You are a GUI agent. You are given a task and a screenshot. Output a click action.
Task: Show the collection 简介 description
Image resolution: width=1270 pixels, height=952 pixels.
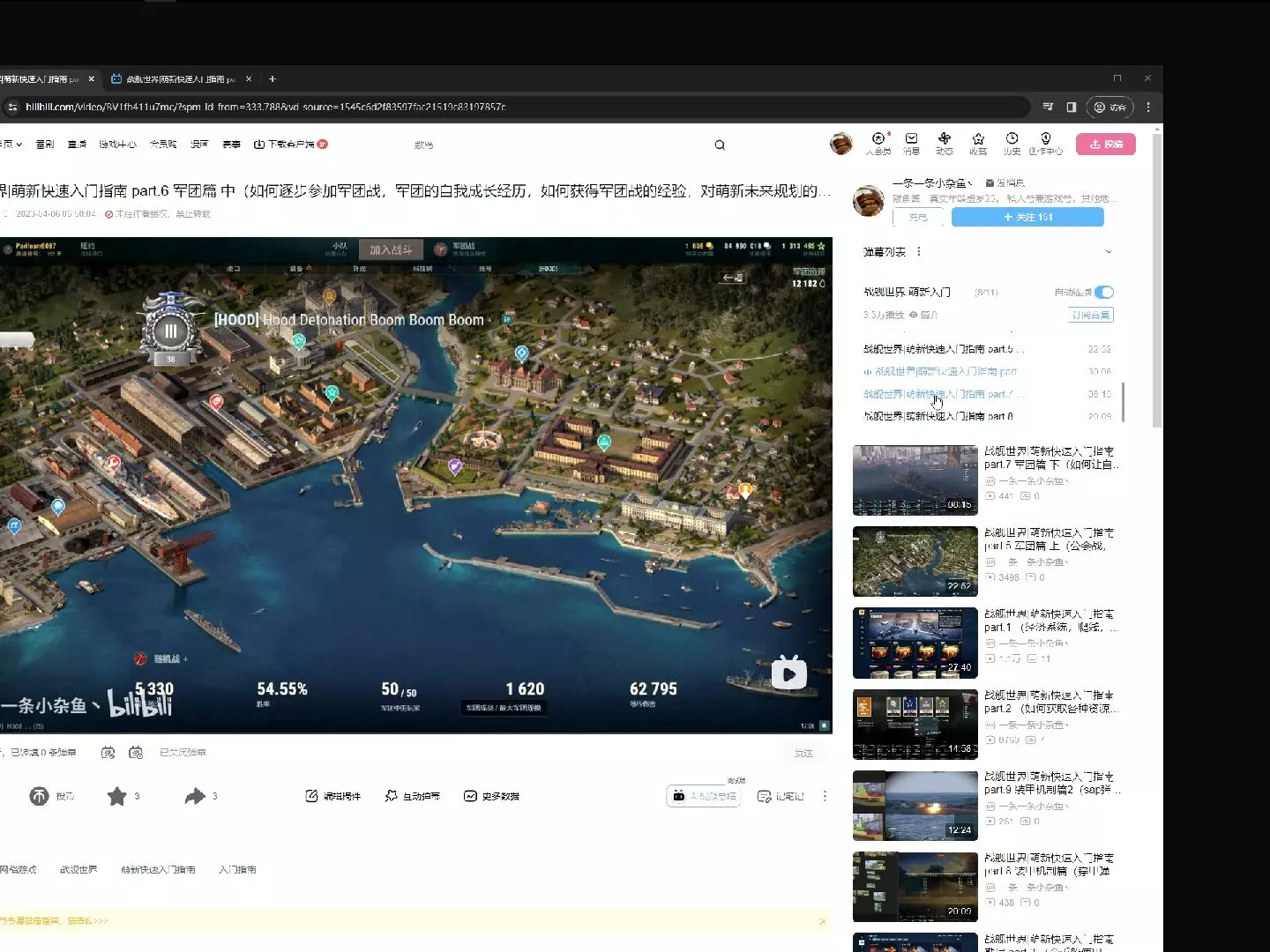923,315
